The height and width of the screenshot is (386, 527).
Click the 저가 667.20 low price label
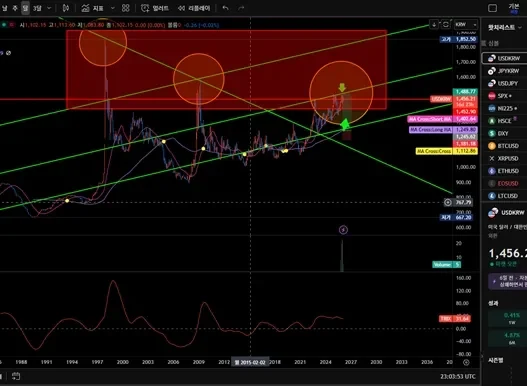(456, 218)
